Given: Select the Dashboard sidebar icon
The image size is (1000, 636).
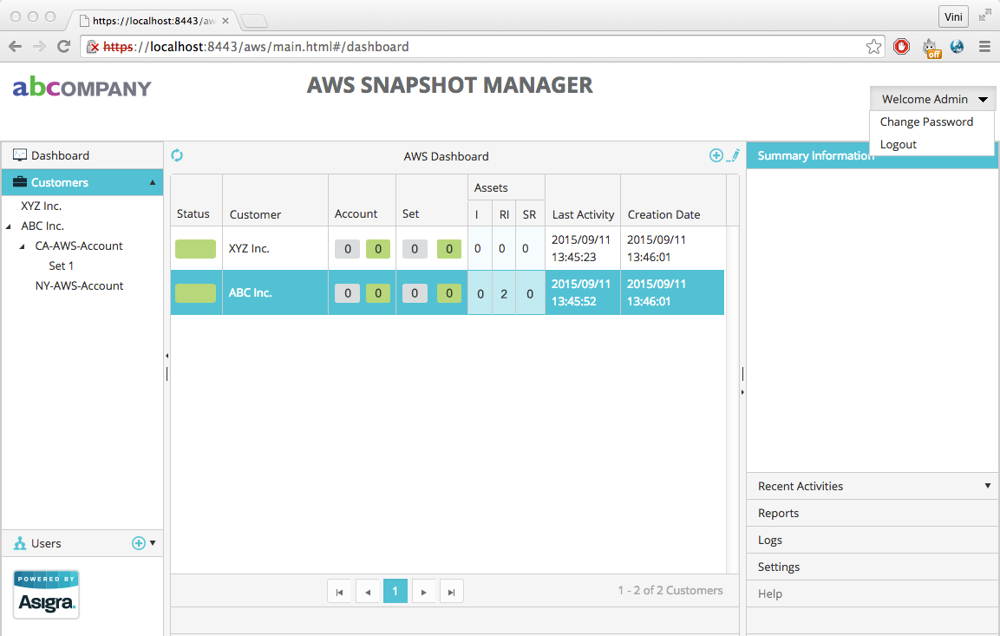Looking at the screenshot, I should [x=18, y=155].
